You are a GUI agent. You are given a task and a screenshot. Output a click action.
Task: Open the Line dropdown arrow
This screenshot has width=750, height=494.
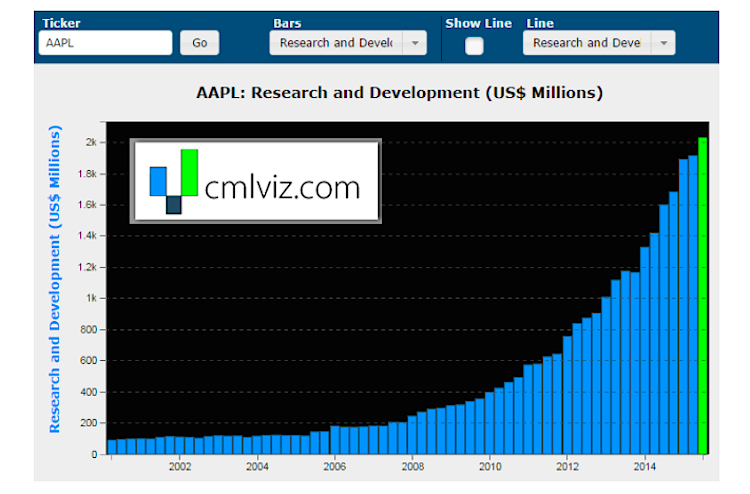663,43
